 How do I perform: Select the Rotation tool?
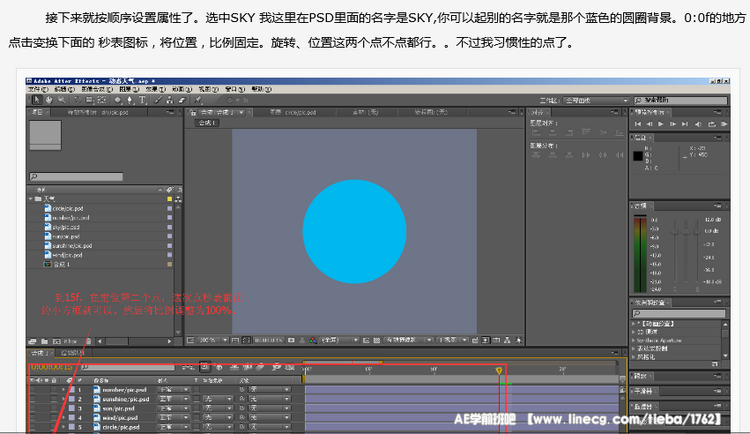pos(77,100)
